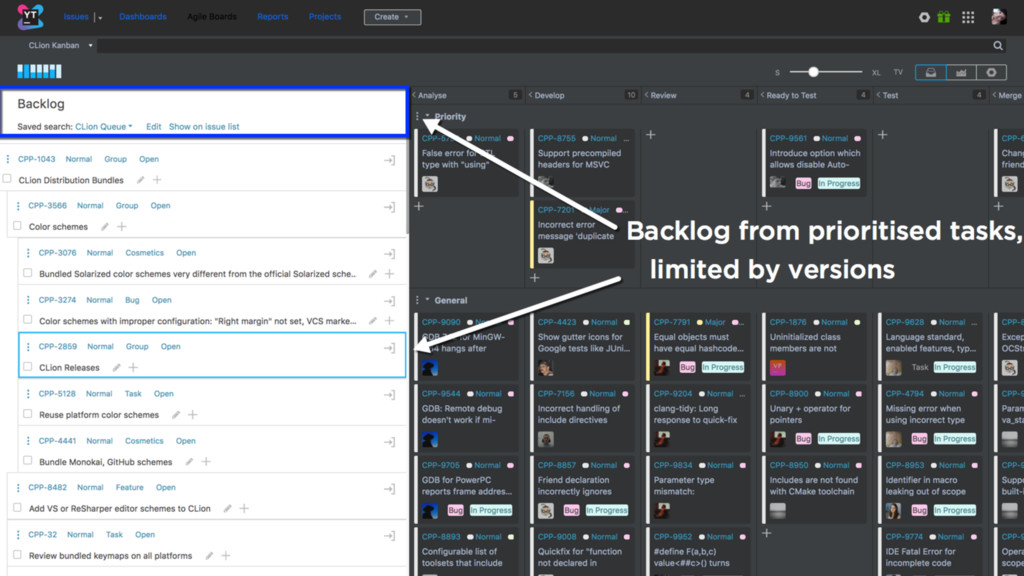Collapse the Review column
Viewport: 1024px width, 576px height.
click(x=646, y=95)
